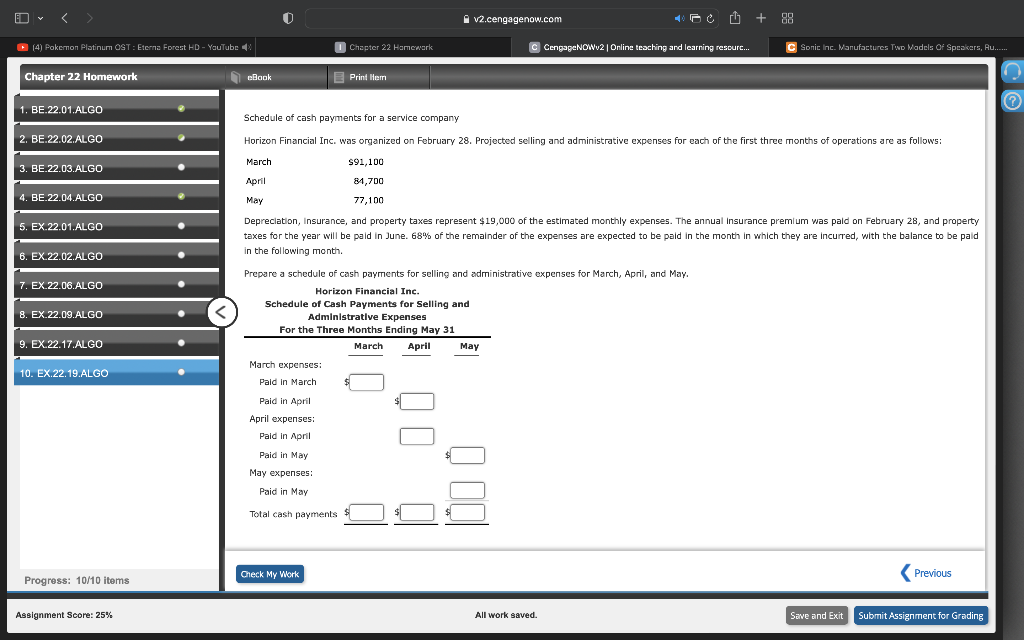The height and width of the screenshot is (640, 1024).
Task: Open Safari tab overview grid
Action: pos(787,18)
